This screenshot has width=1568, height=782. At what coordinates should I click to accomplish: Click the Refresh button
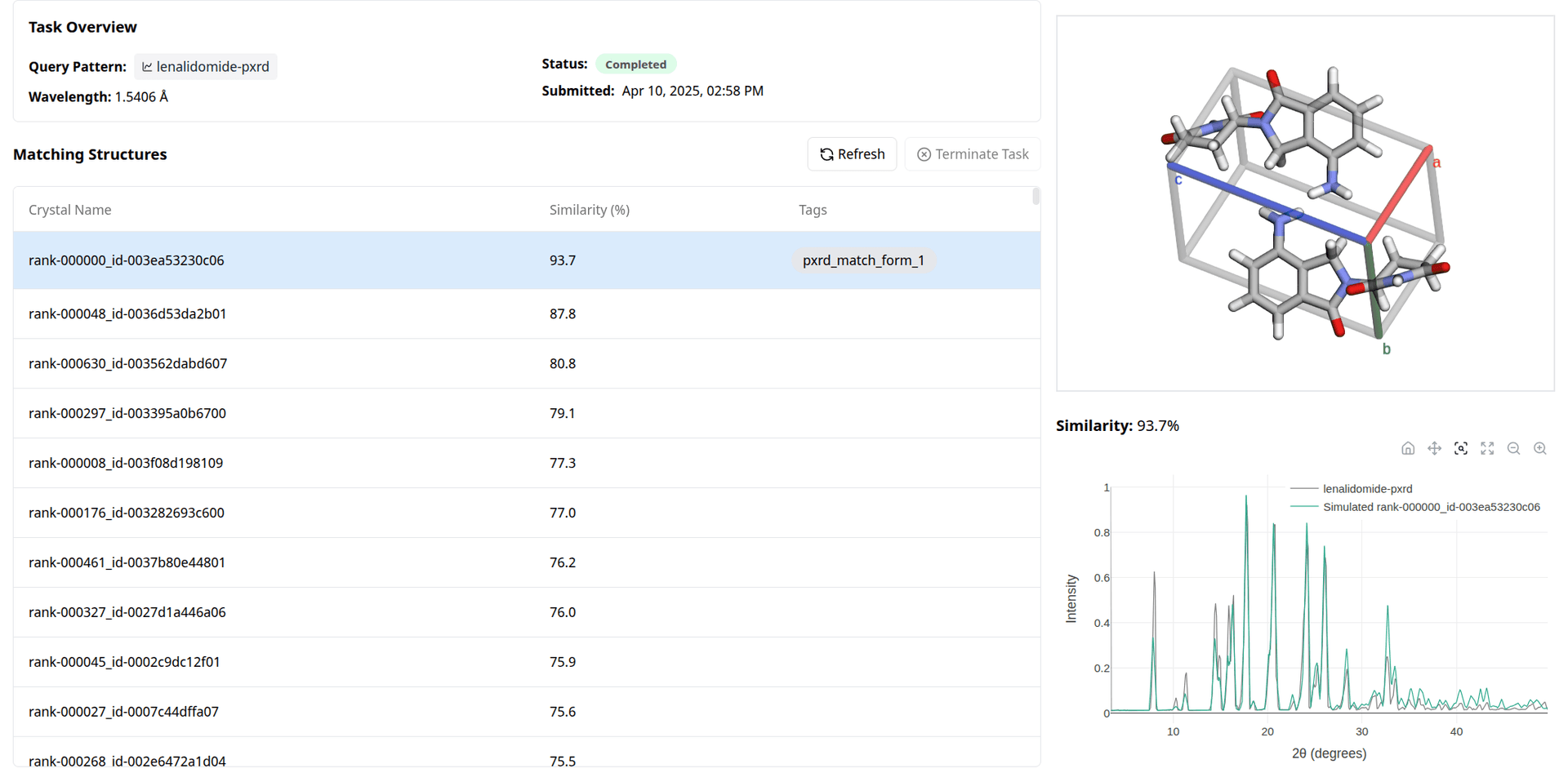tap(852, 153)
